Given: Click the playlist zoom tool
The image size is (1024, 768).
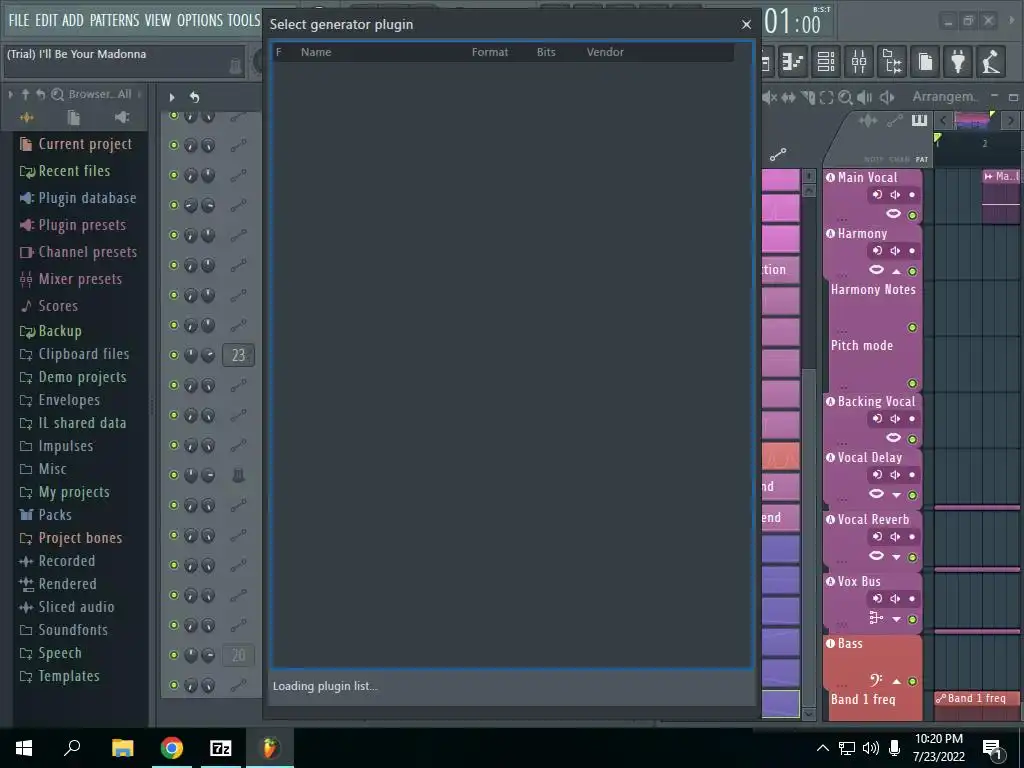Looking at the screenshot, I should point(845,97).
